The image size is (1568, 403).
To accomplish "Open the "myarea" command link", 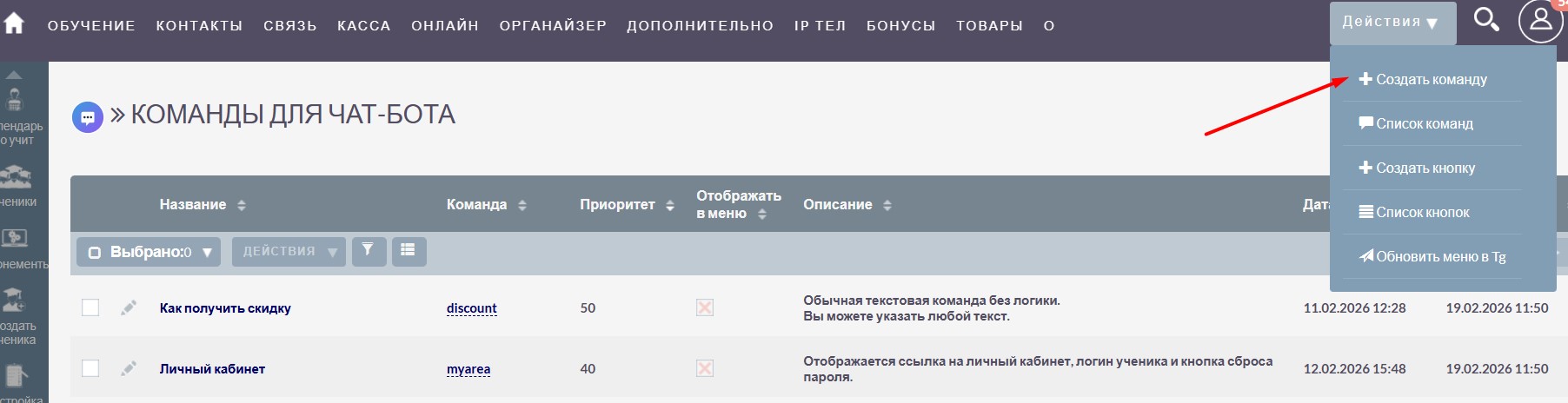I will (468, 369).
